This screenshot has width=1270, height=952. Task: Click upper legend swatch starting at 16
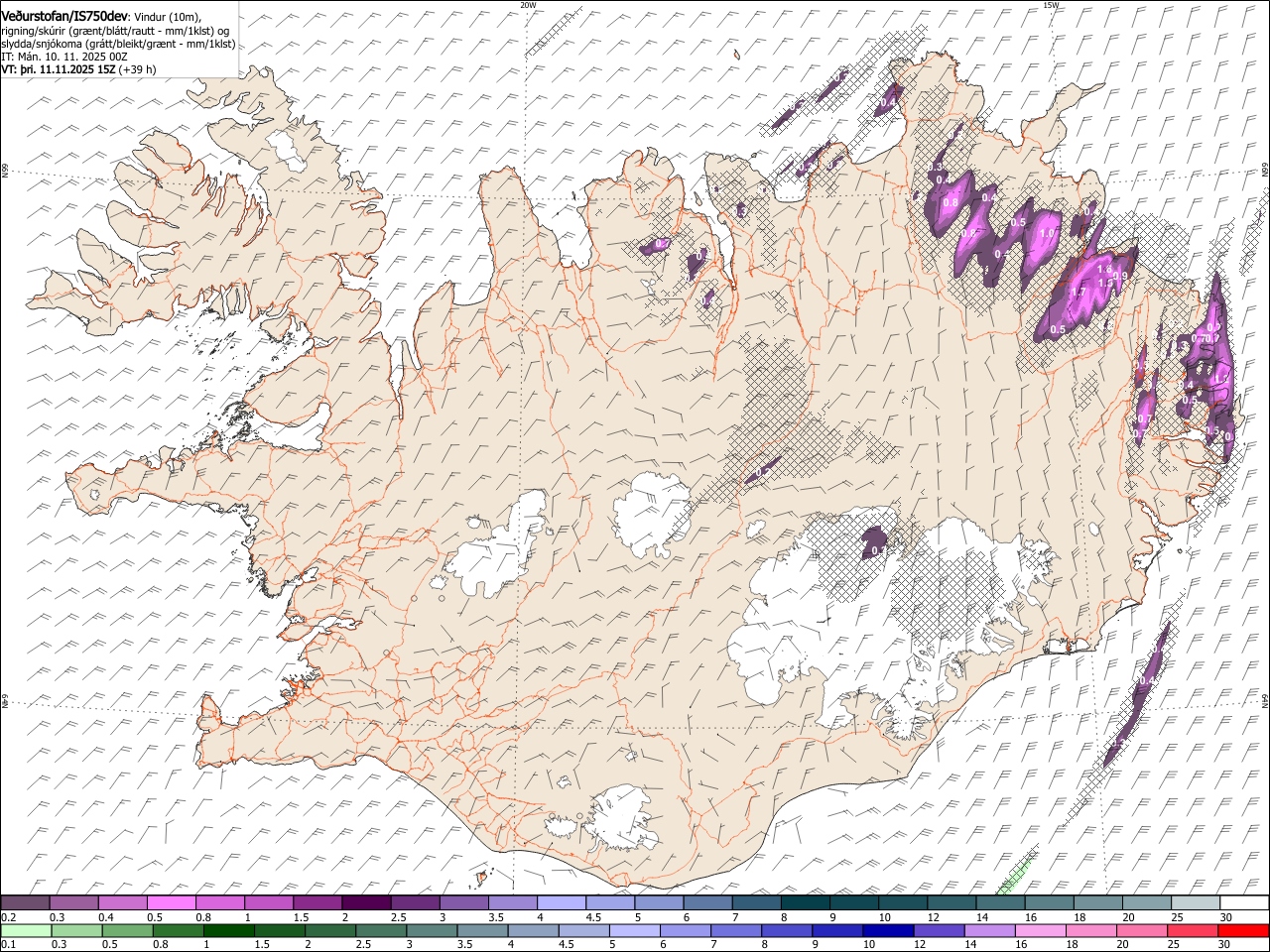pos(1048,902)
